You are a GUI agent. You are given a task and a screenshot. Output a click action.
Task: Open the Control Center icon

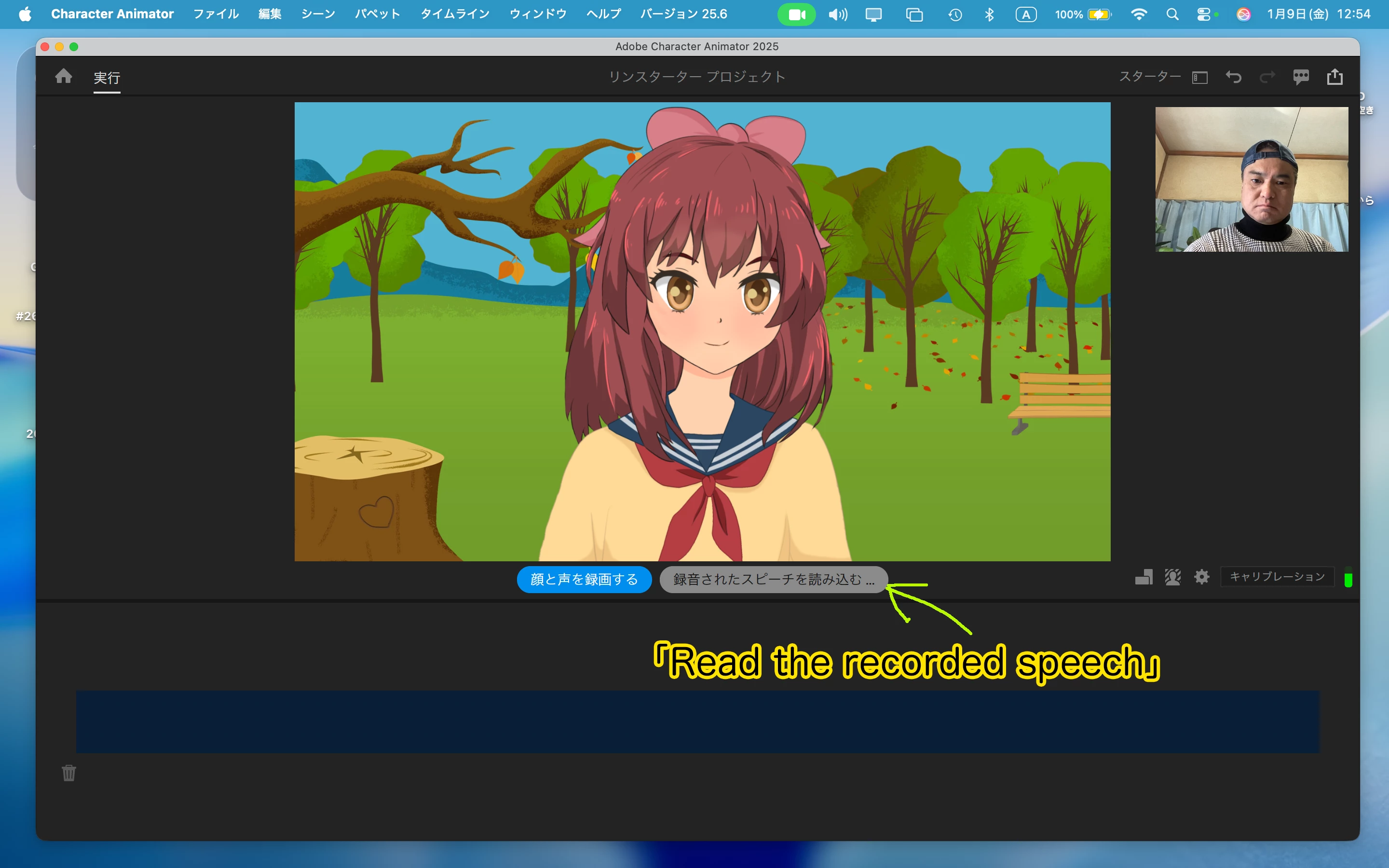tap(1204, 14)
